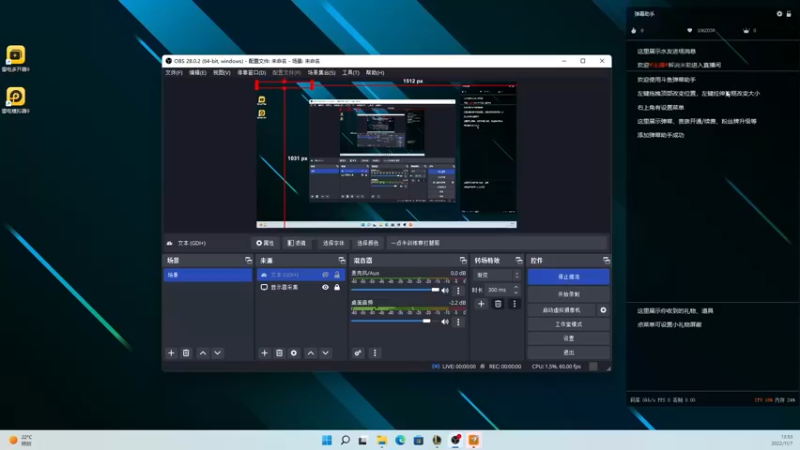Click the Exit button in the Controls panel
The image size is (800, 450).
(568, 353)
